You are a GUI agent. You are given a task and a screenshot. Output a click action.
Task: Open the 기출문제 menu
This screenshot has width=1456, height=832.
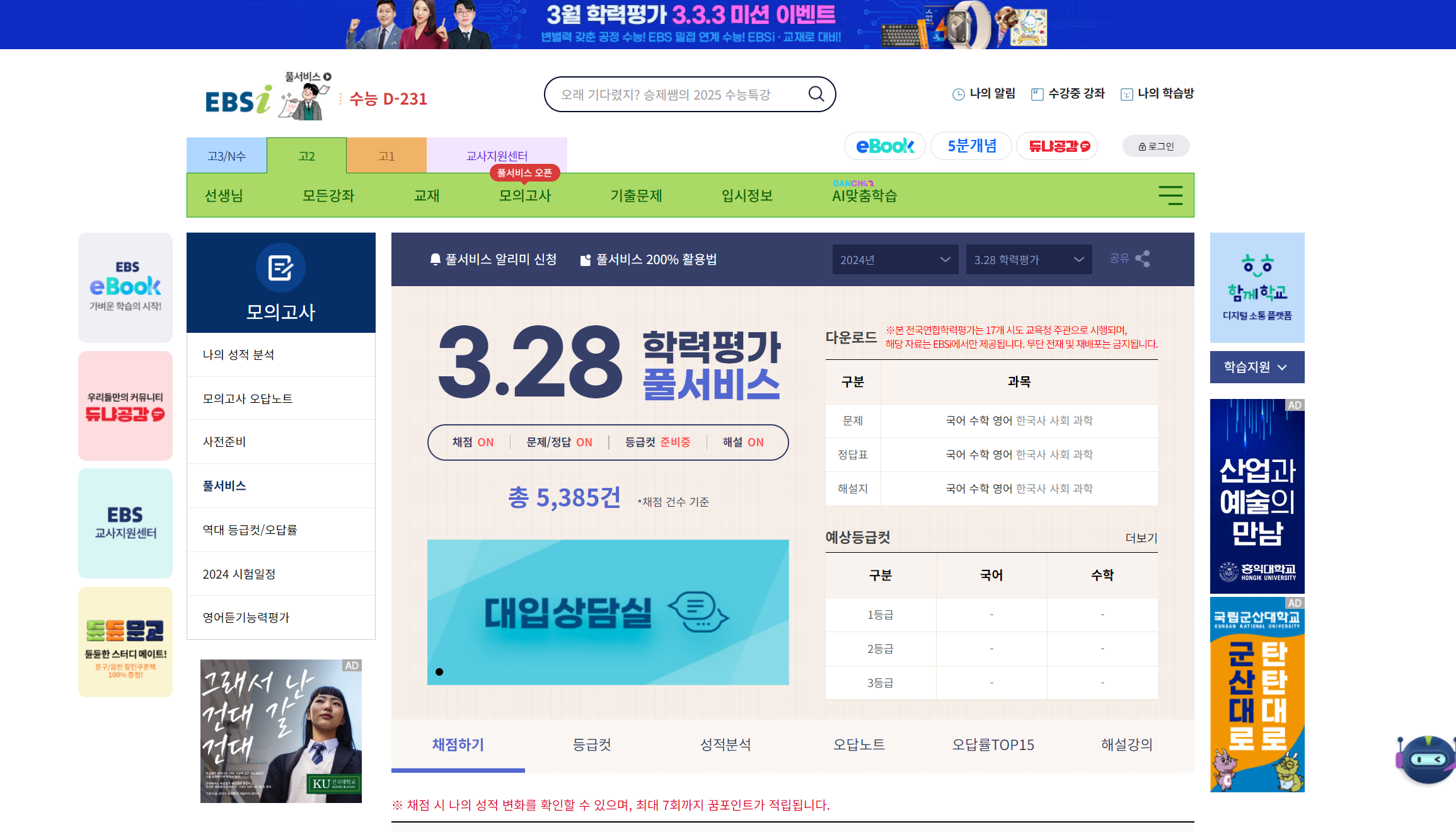click(x=636, y=195)
